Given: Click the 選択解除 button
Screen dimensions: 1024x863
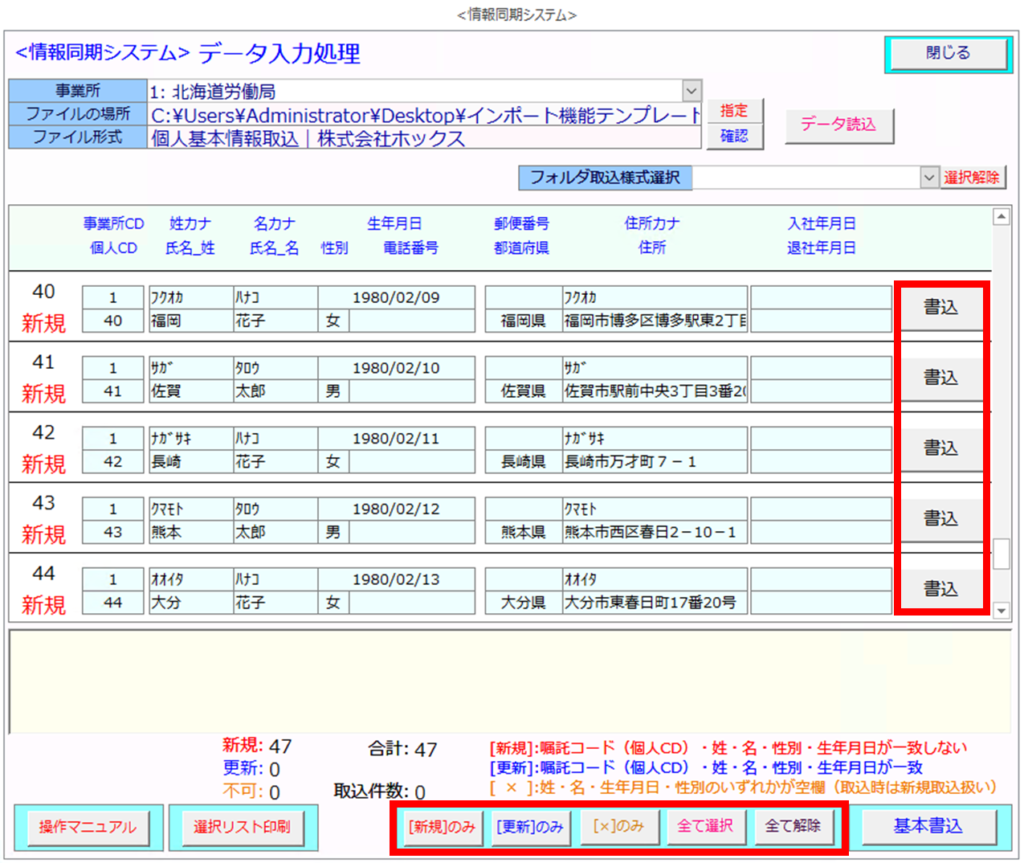Looking at the screenshot, I should 973,177.
